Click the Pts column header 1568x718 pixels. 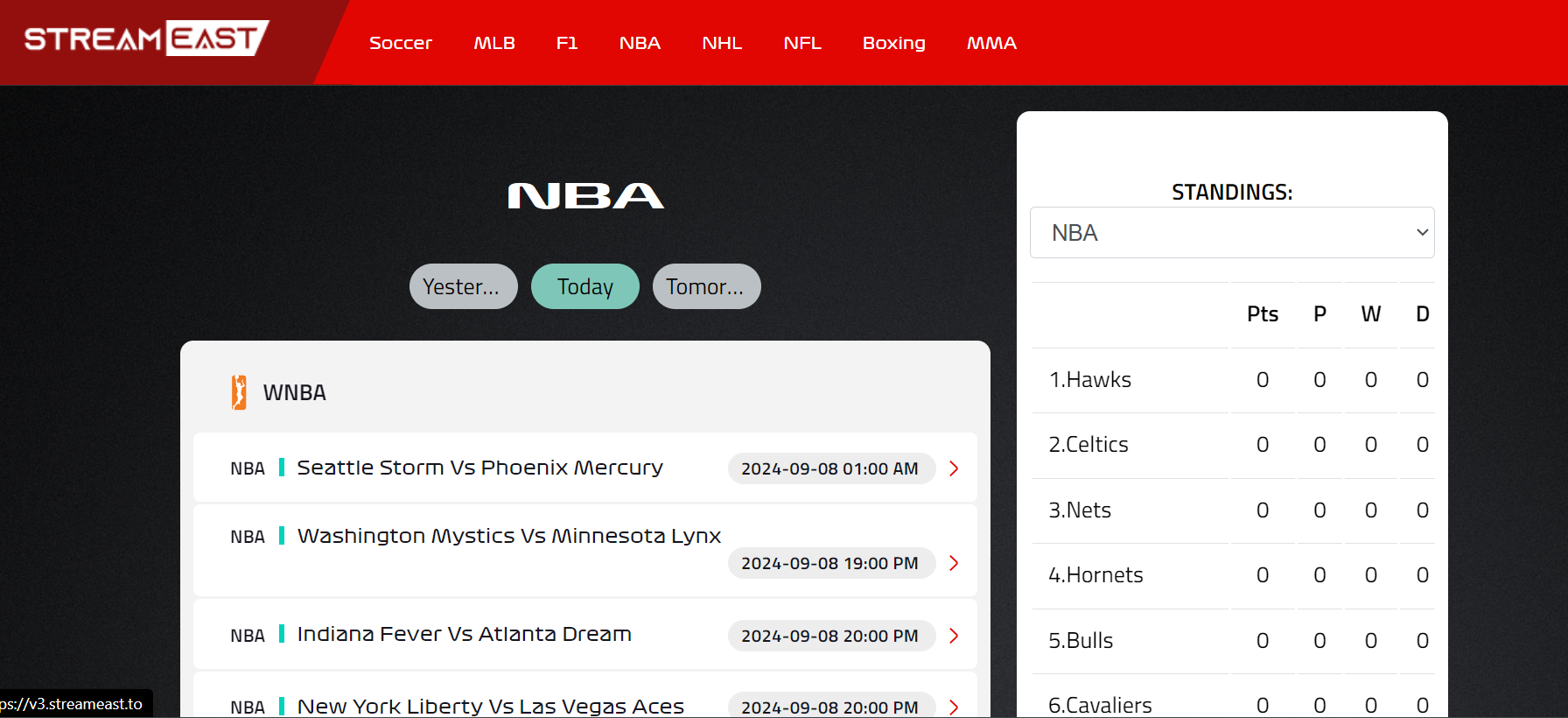pyautogui.click(x=1263, y=314)
